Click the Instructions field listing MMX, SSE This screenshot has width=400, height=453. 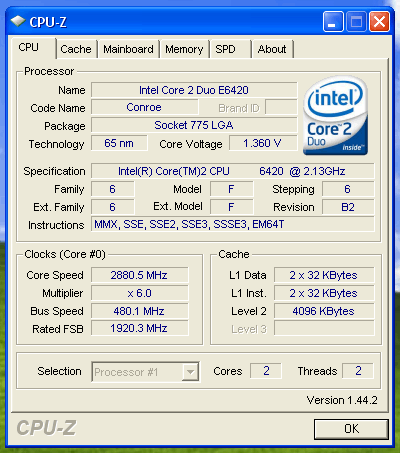pos(232,224)
